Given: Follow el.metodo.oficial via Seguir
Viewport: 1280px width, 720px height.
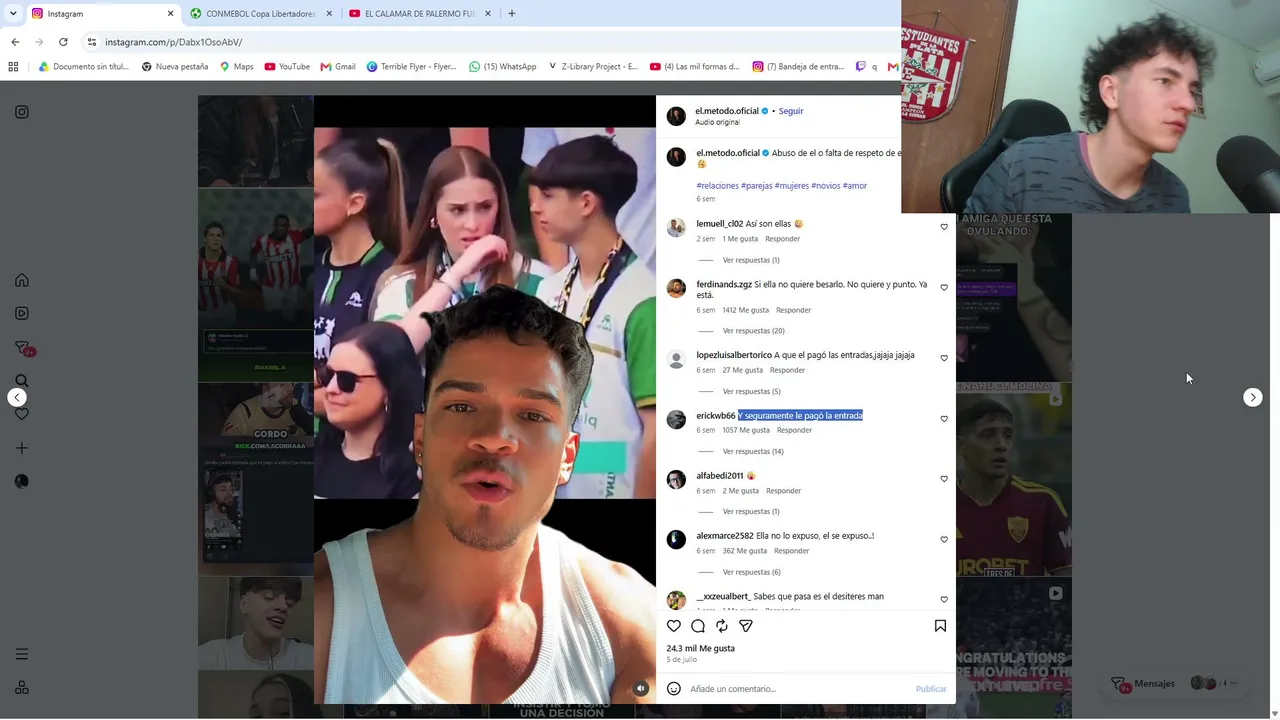Looking at the screenshot, I should pos(791,111).
